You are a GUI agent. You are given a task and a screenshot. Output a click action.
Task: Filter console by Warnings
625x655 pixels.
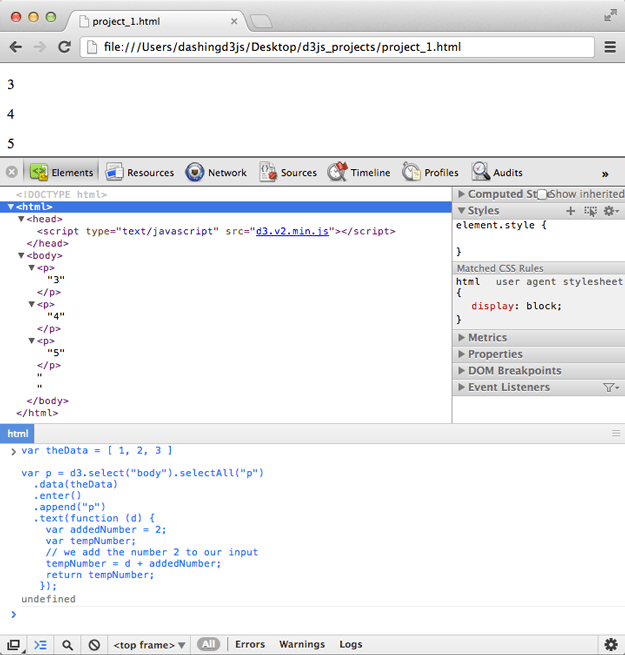pos(302,645)
